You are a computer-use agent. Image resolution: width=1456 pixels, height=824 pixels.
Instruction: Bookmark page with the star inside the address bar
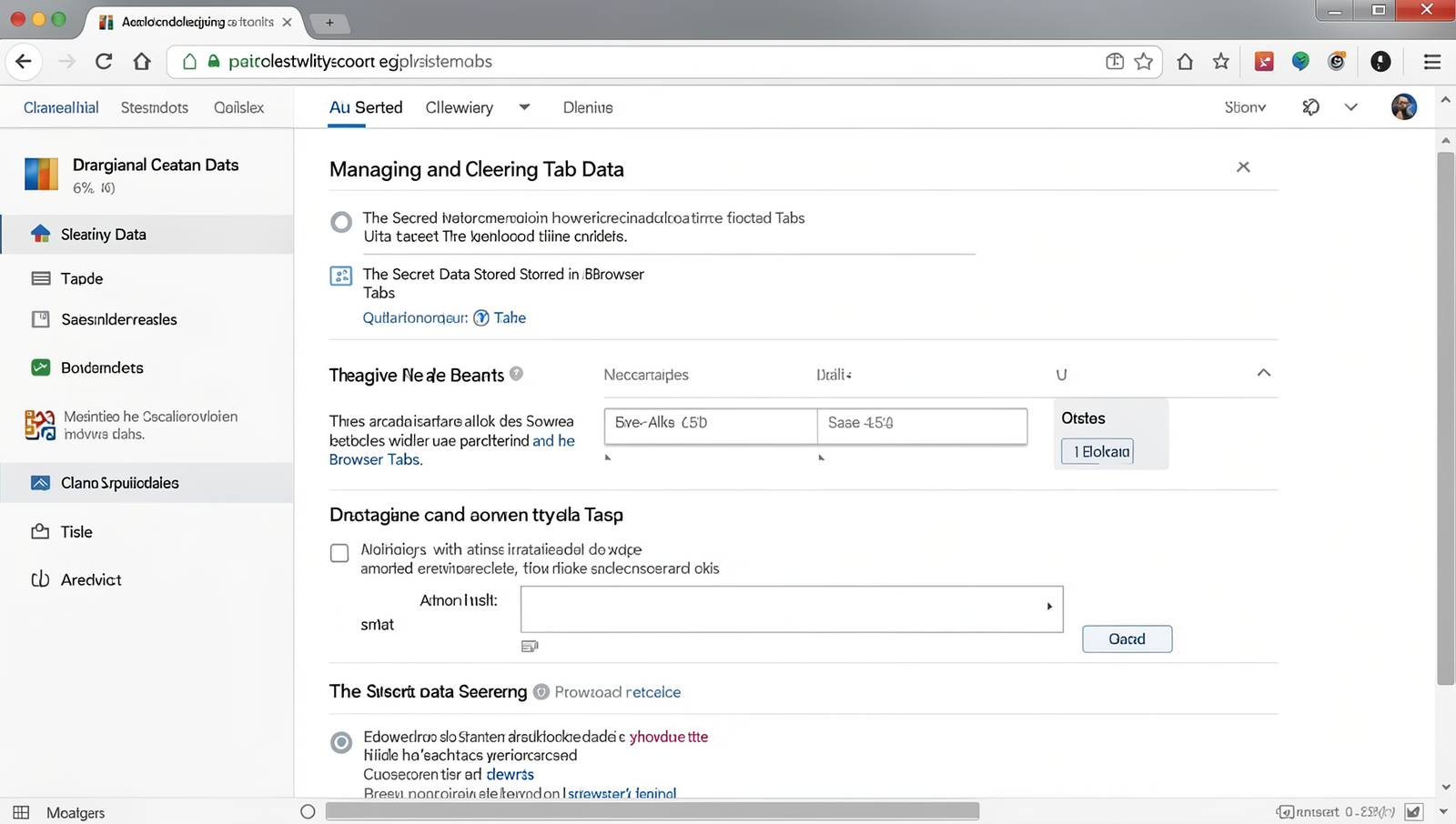coord(1144,62)
